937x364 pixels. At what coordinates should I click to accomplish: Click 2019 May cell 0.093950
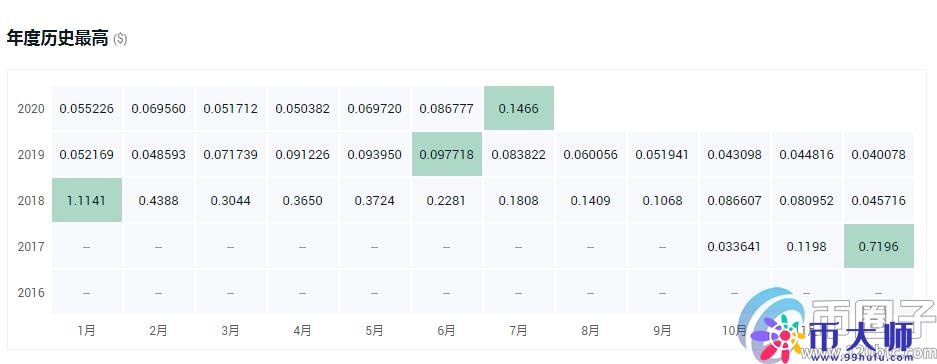[375, 155]
